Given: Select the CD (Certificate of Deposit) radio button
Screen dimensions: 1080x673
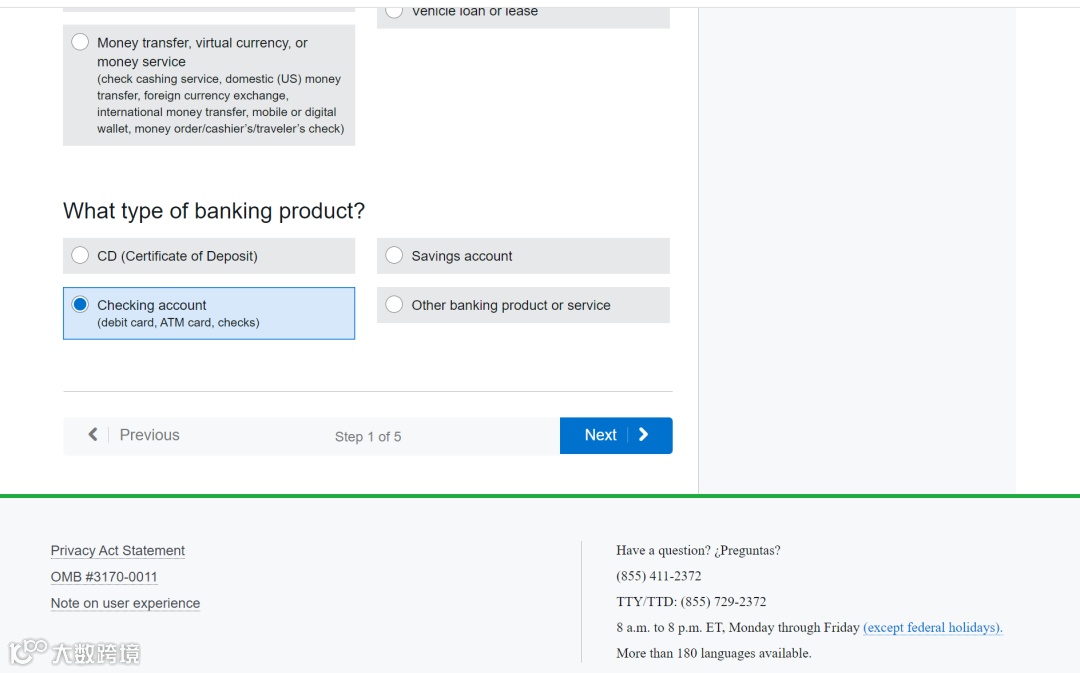Looking at the screenshot, I should point(80,256).
